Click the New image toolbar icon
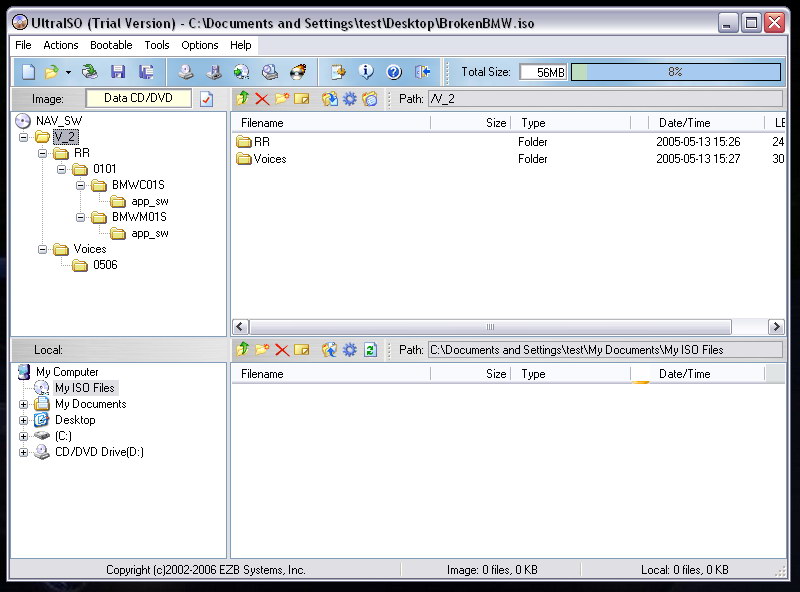Viewport: 800px width, 592px height. tap(29, 72)
